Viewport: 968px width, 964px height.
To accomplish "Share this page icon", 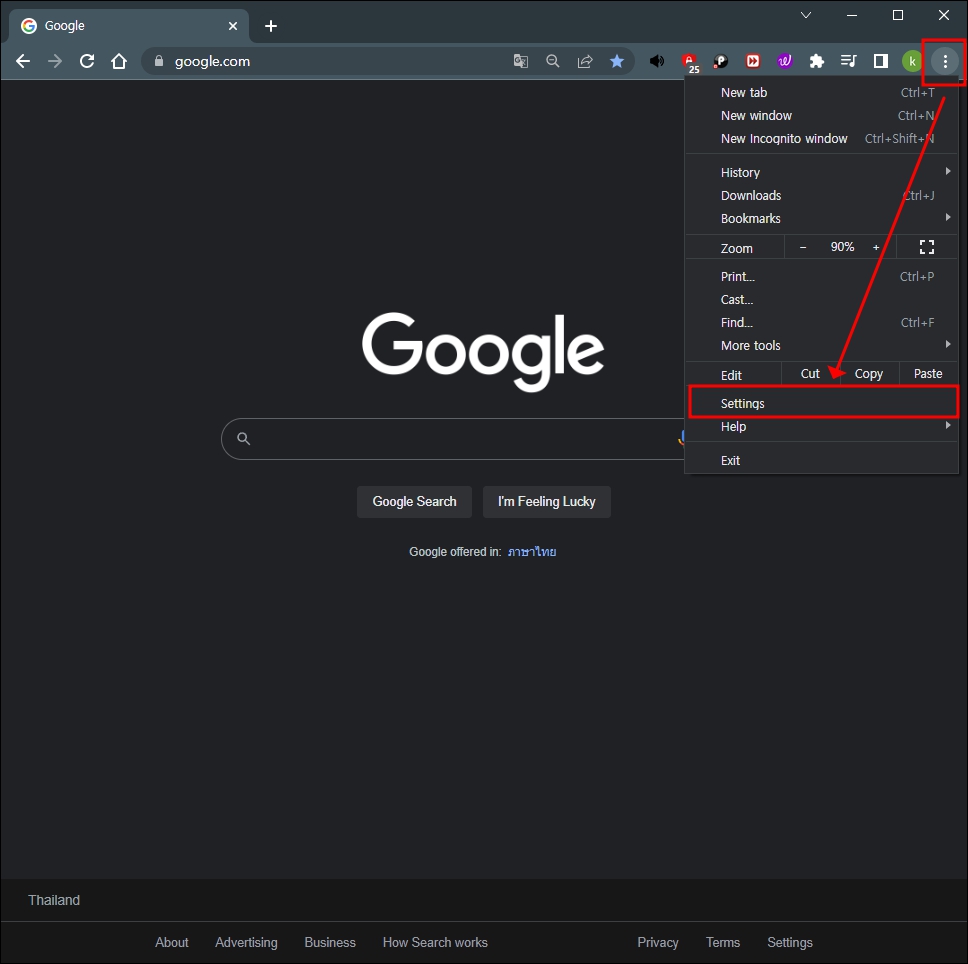I will (x=585, y=61).
